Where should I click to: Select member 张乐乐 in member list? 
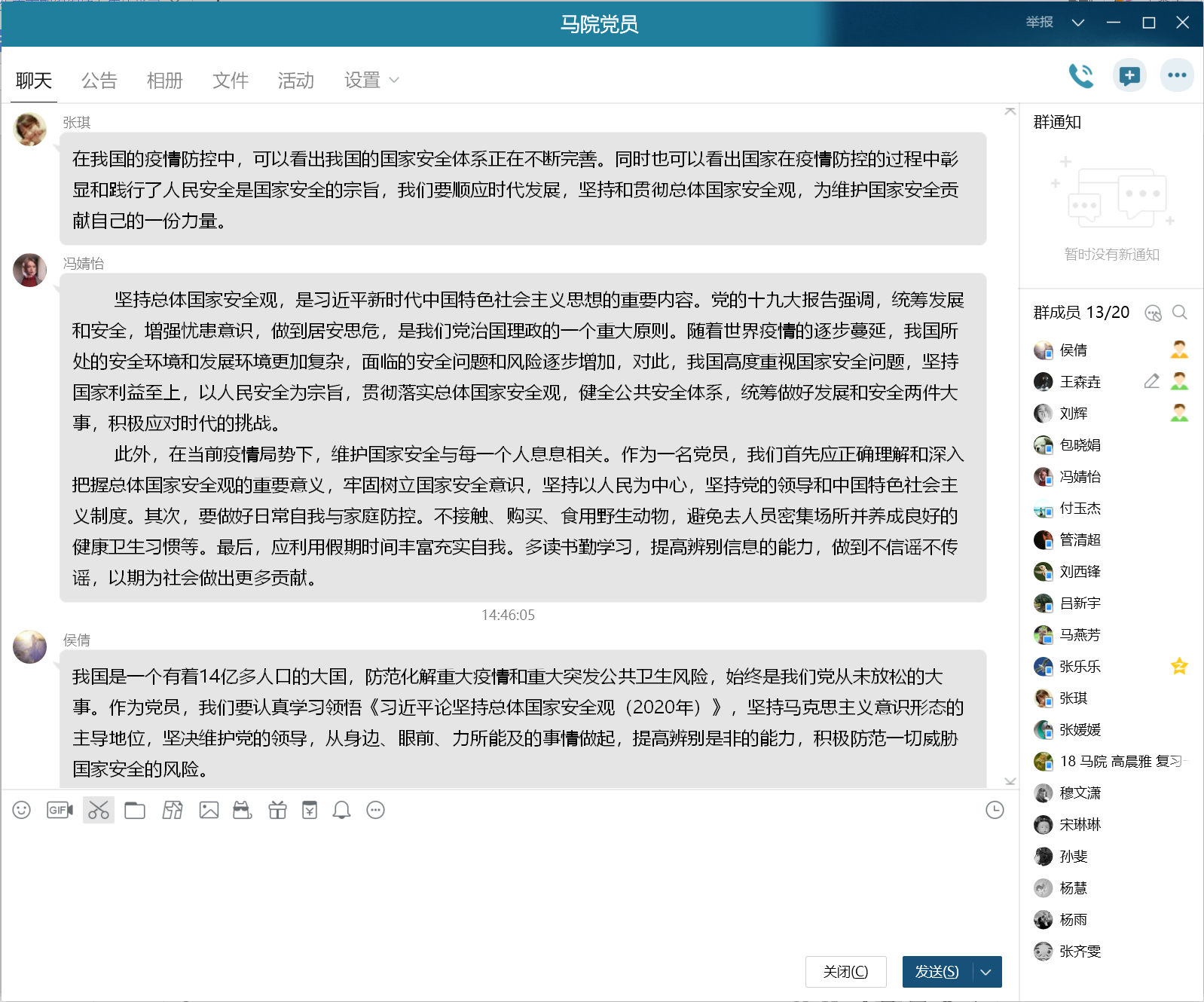(x=1080, y=667)
